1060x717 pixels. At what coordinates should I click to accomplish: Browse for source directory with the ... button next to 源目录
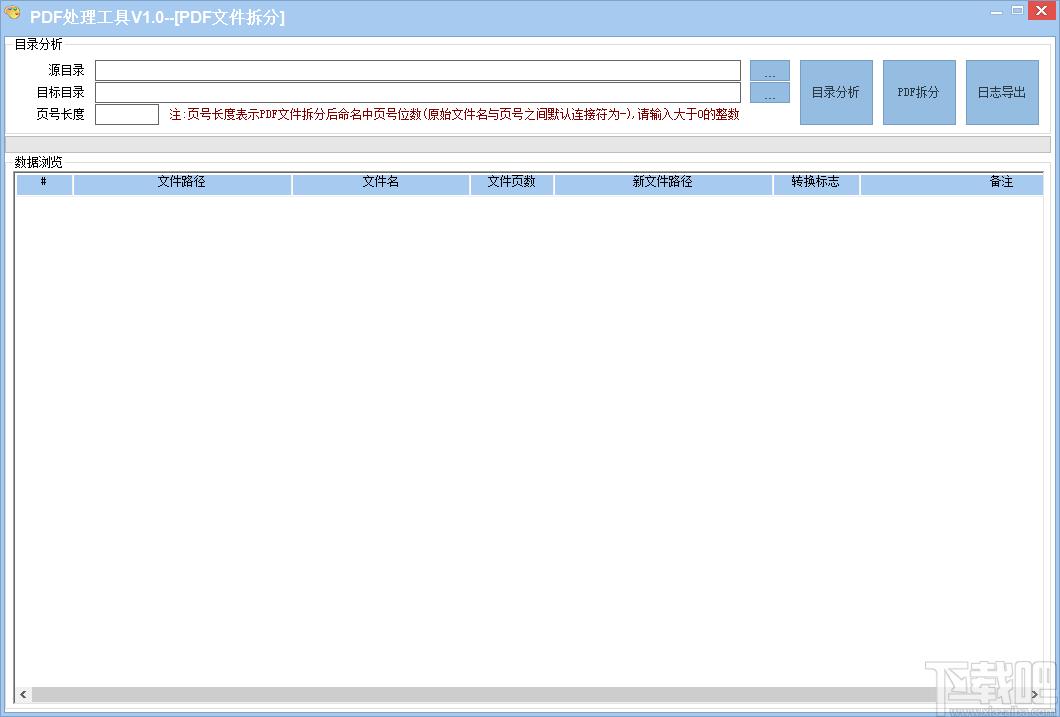pos(769,70)
